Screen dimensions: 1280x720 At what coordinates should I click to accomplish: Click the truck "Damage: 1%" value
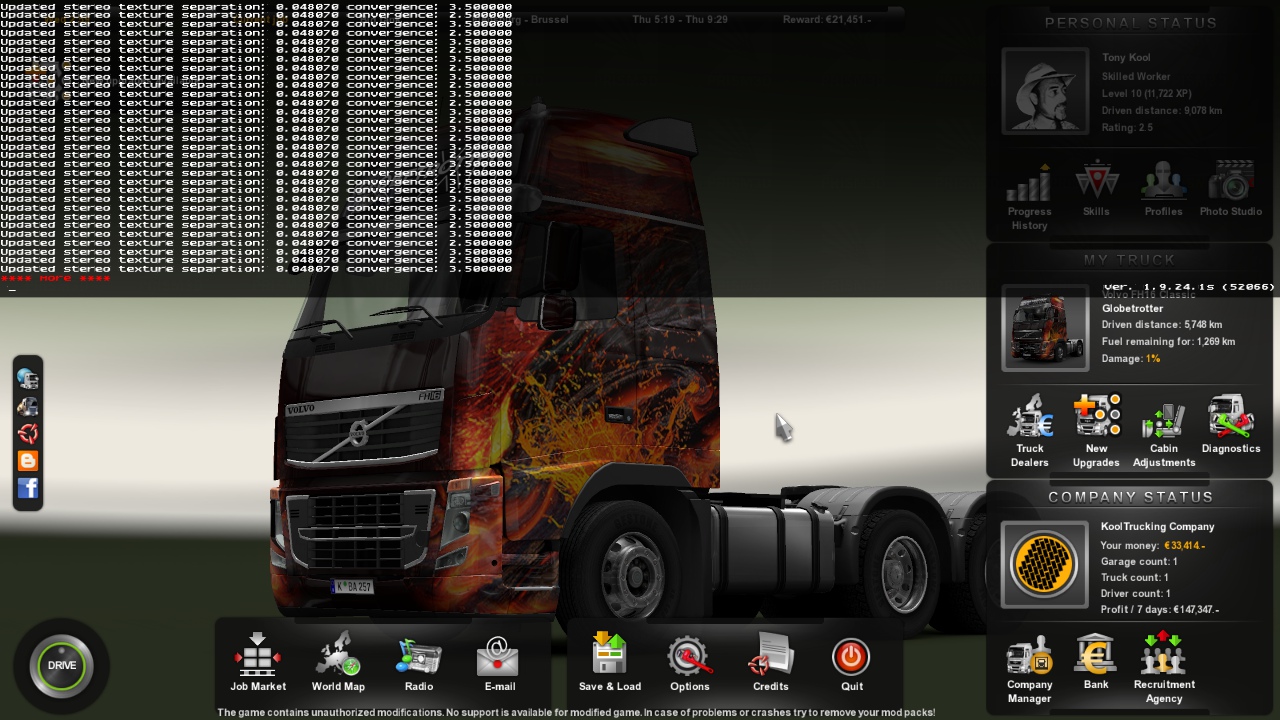tap(1131, 359)
